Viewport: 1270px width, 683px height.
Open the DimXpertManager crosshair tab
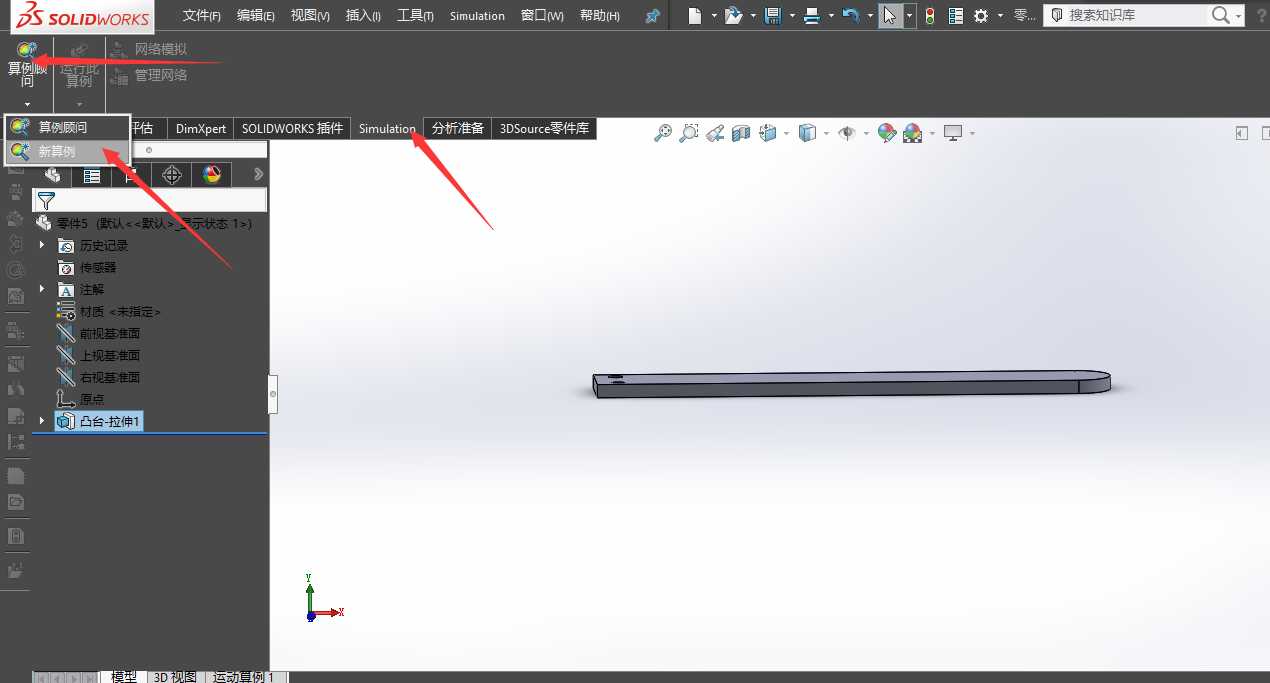click(172, 175)
